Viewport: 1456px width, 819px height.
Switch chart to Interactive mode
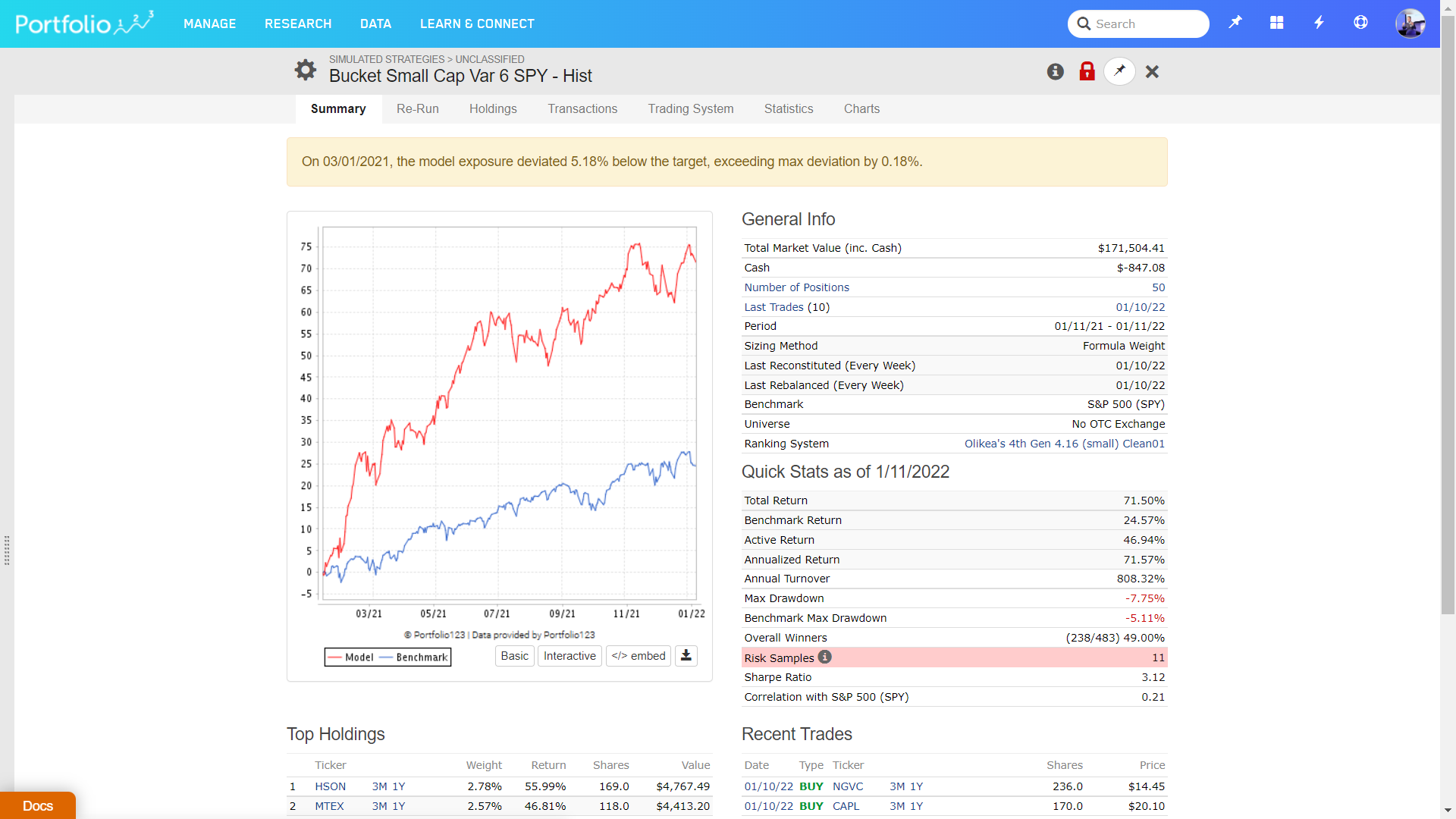570,656
